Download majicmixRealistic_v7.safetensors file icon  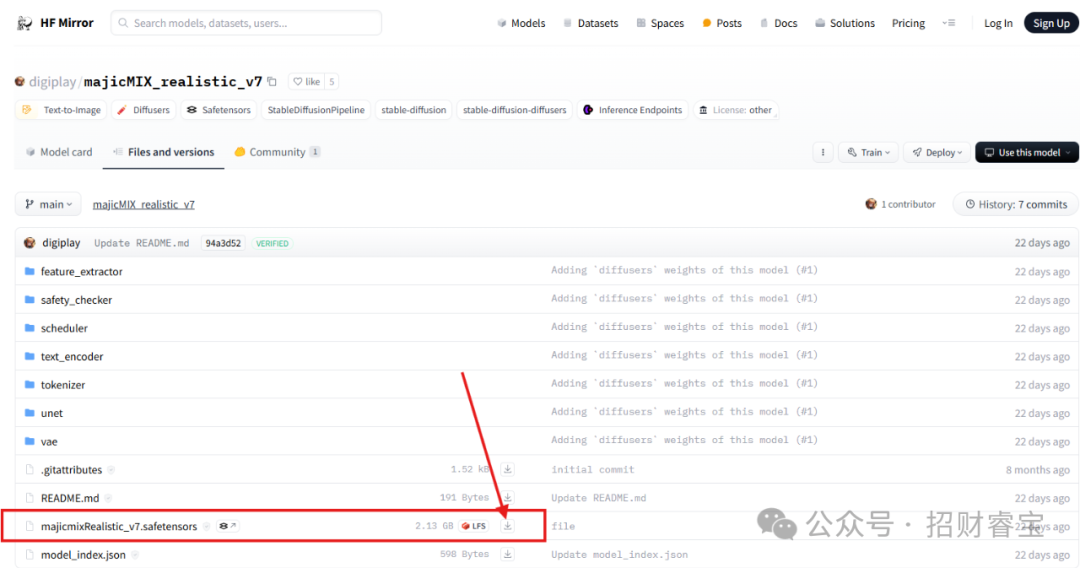(508, 526)
